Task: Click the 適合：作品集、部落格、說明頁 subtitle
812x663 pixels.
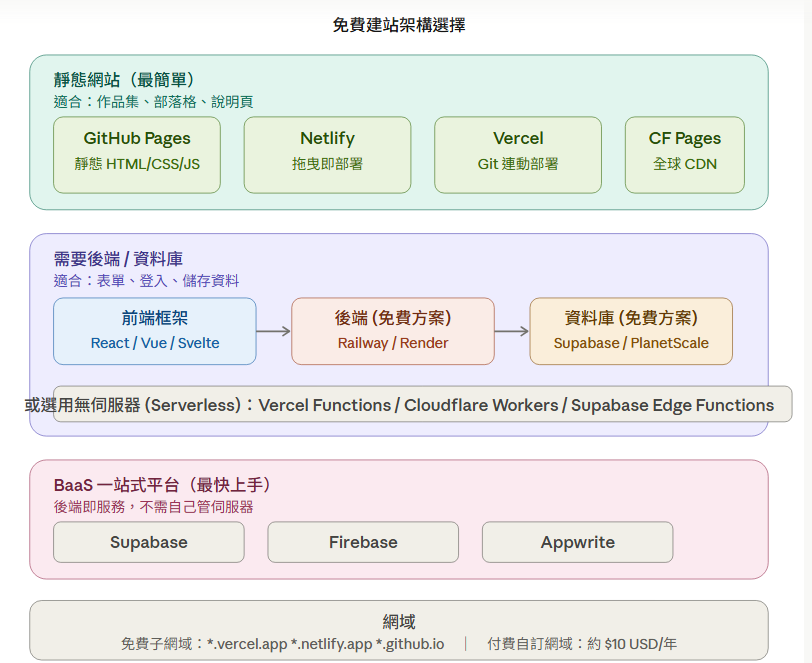Action: pos(153,102)
